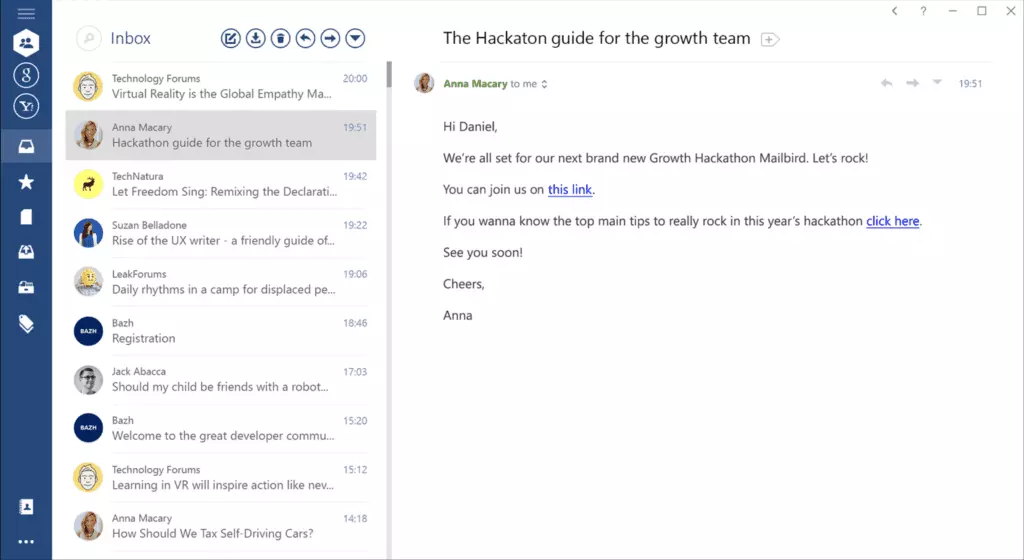Open the Inbox folder icon in sidebar

click(x=26, y=146)
